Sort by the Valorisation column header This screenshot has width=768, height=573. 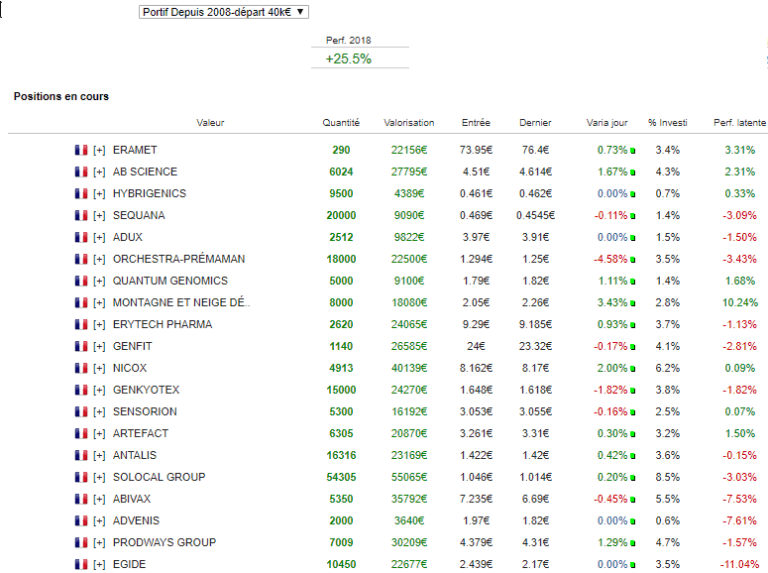tap(409, 123)
